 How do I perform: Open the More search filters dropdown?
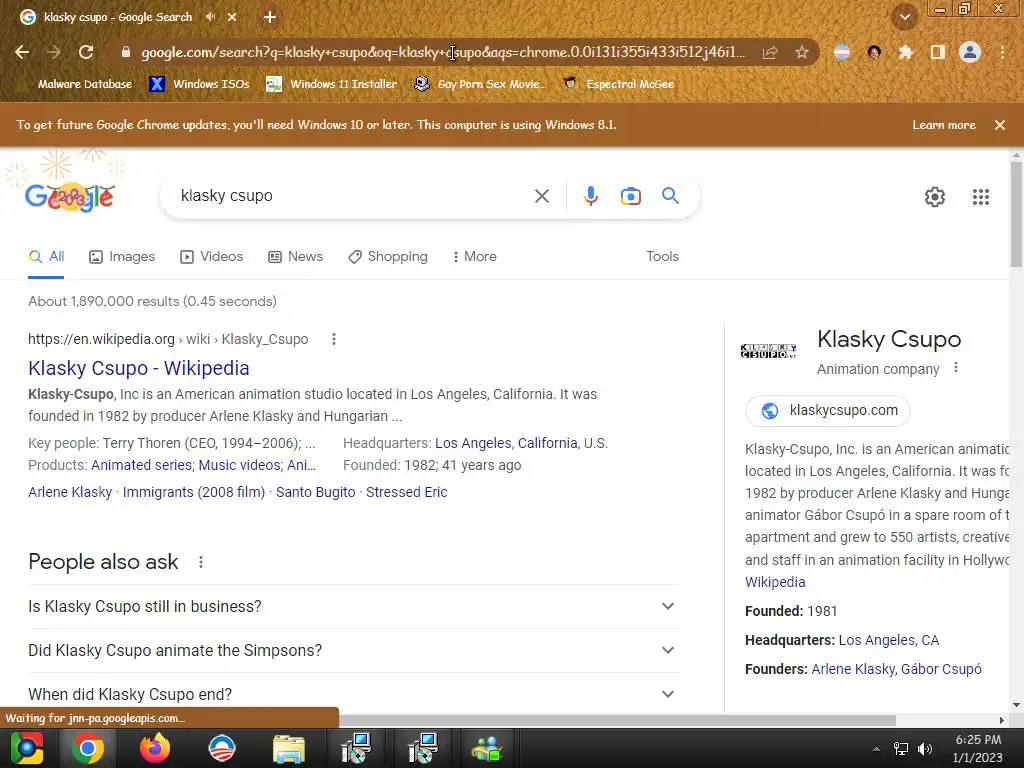click(x=474, y=257)
